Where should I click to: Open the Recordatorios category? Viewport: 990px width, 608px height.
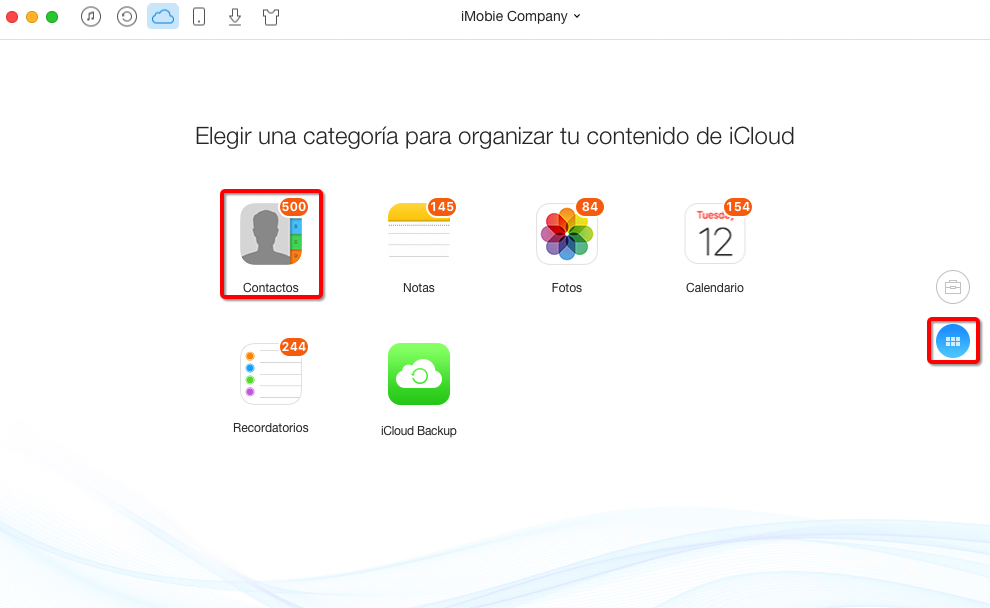pyautogui.click(x=271, y=374)
